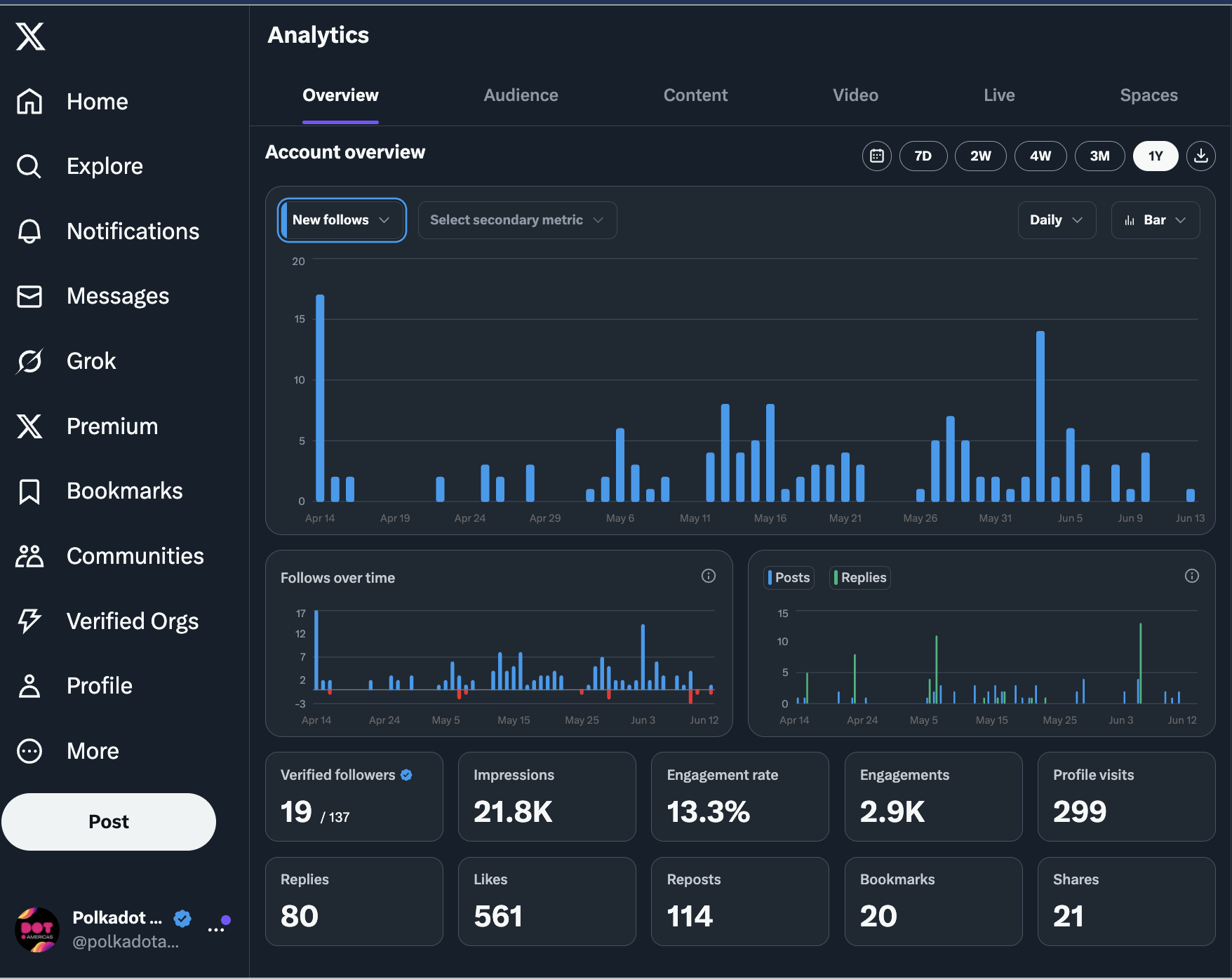
Task: Click the info icon on Posts/Replies chart
Action: pyautogui.click(x=1192, y=576)
